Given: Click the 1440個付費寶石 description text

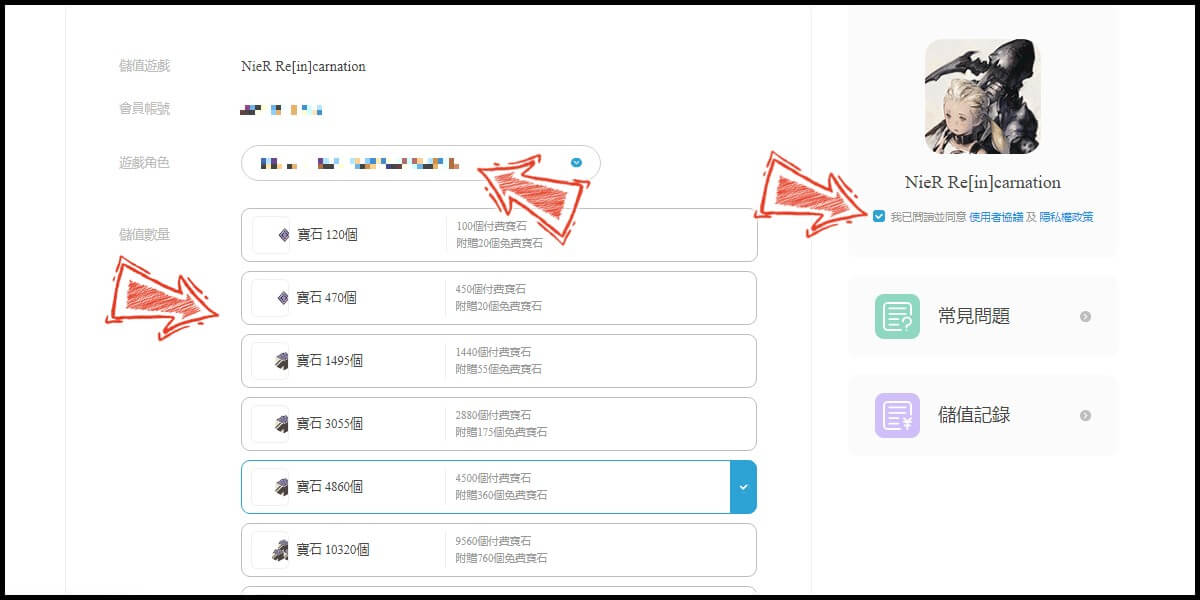Looking at the screenshot, I should (x=494, y=352).
